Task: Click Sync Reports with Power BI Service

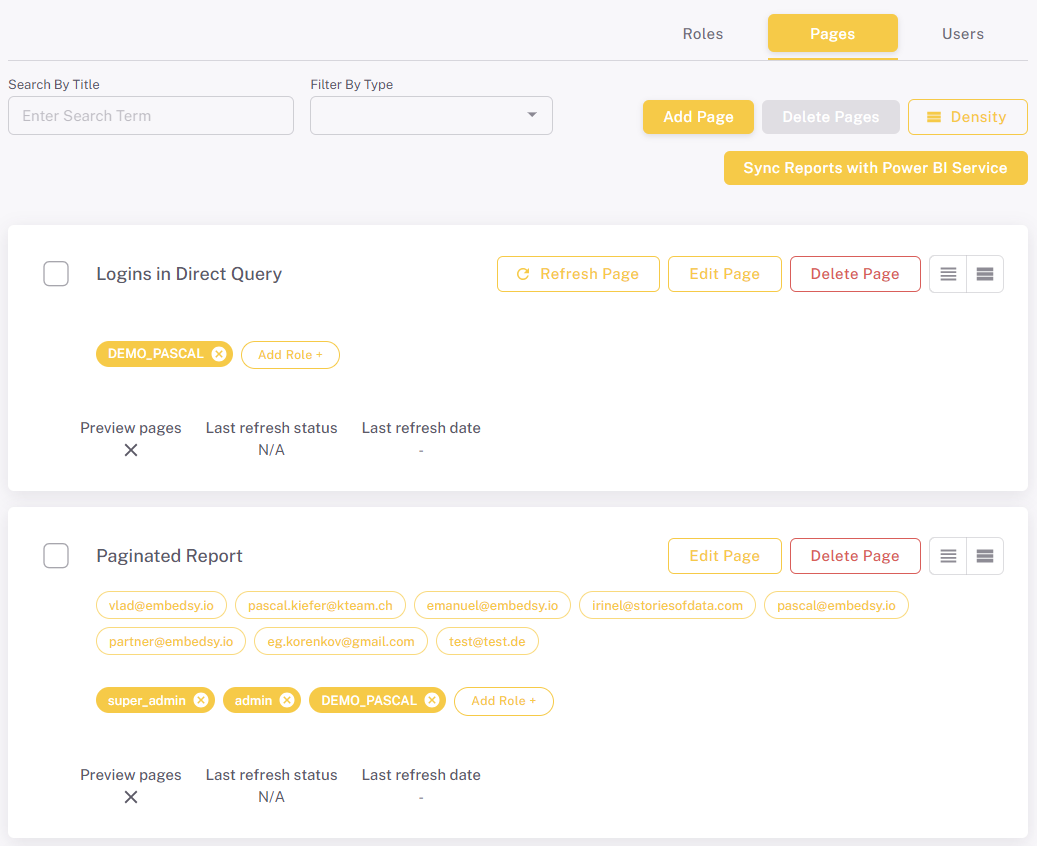Action: [x=875, y=168]
